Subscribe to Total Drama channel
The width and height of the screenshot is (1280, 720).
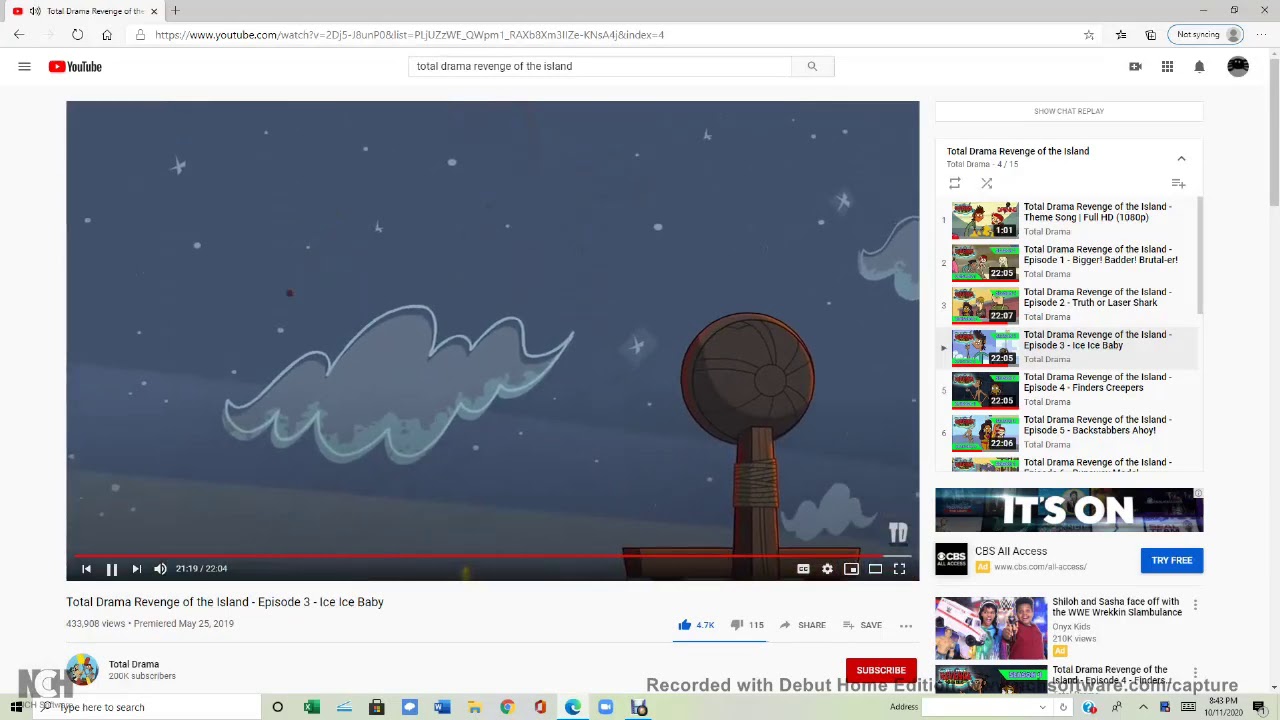881,670
